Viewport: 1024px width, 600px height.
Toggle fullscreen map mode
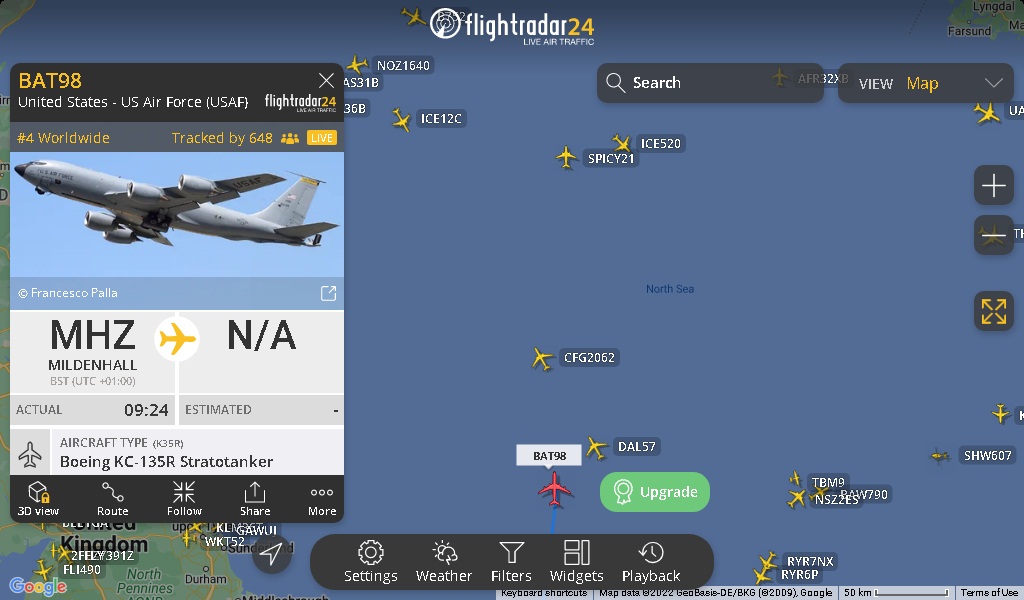click(993, 311)
